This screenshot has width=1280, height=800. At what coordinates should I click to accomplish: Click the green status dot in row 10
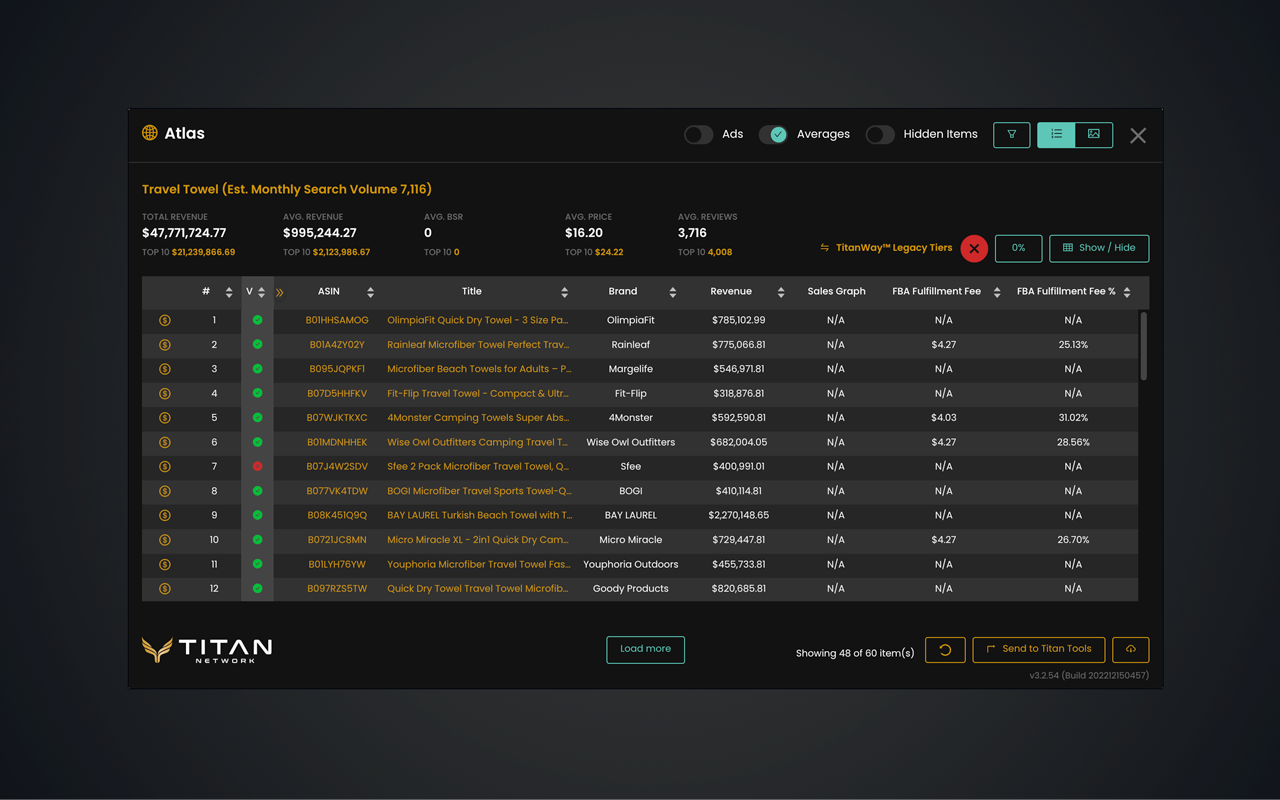click(257, 540)
